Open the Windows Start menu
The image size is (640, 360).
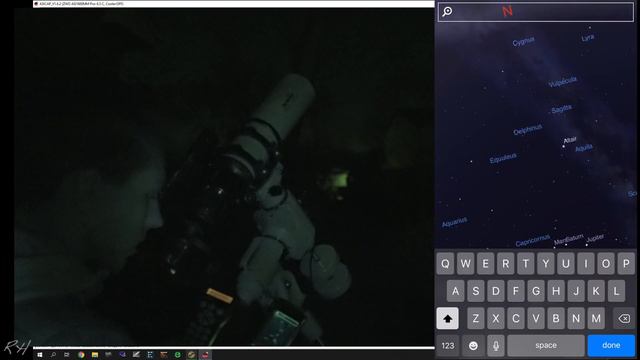(x=40, y=355)
